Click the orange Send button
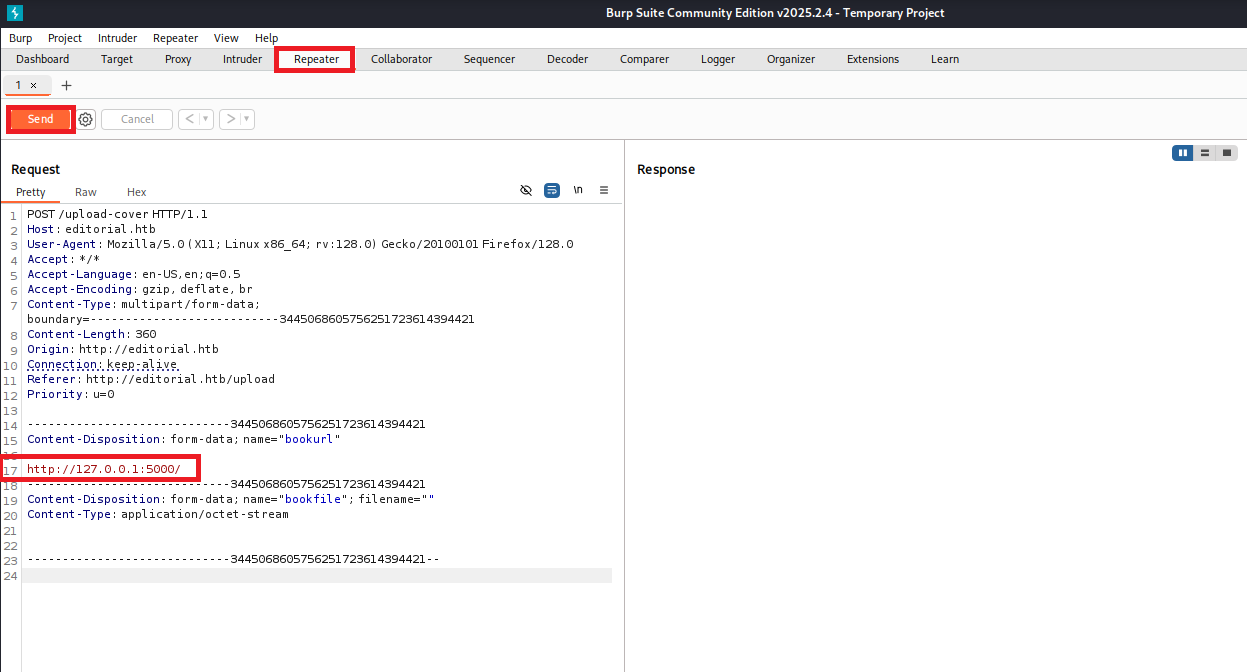The image size is (1247, 672). [40, 119]
